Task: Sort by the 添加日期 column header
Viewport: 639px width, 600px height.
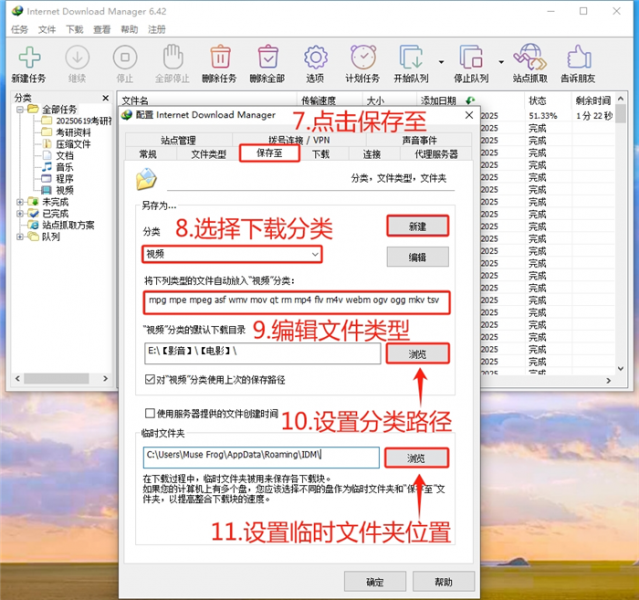Action: tap(438, 100)
